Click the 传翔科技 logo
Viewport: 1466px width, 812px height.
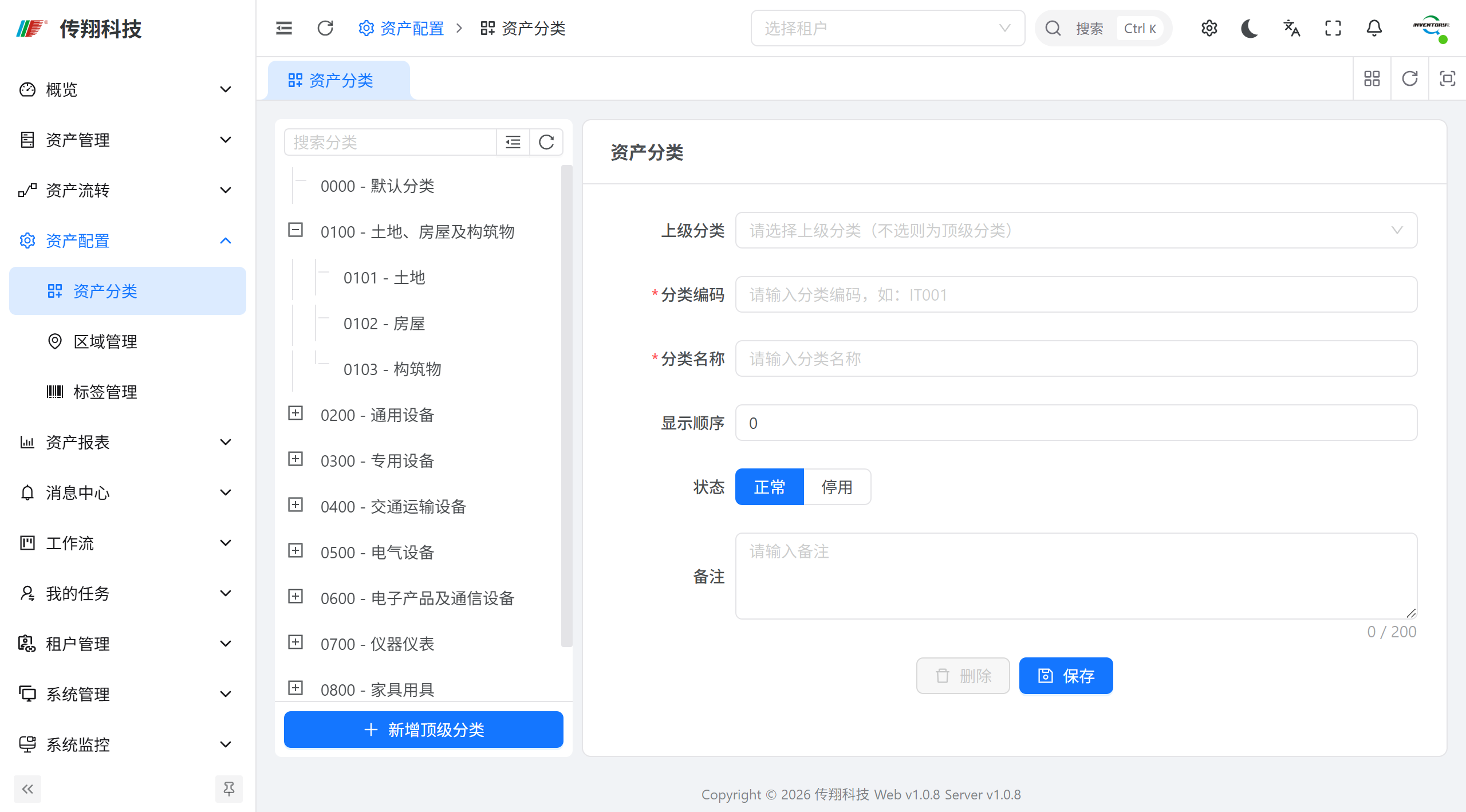79,28
